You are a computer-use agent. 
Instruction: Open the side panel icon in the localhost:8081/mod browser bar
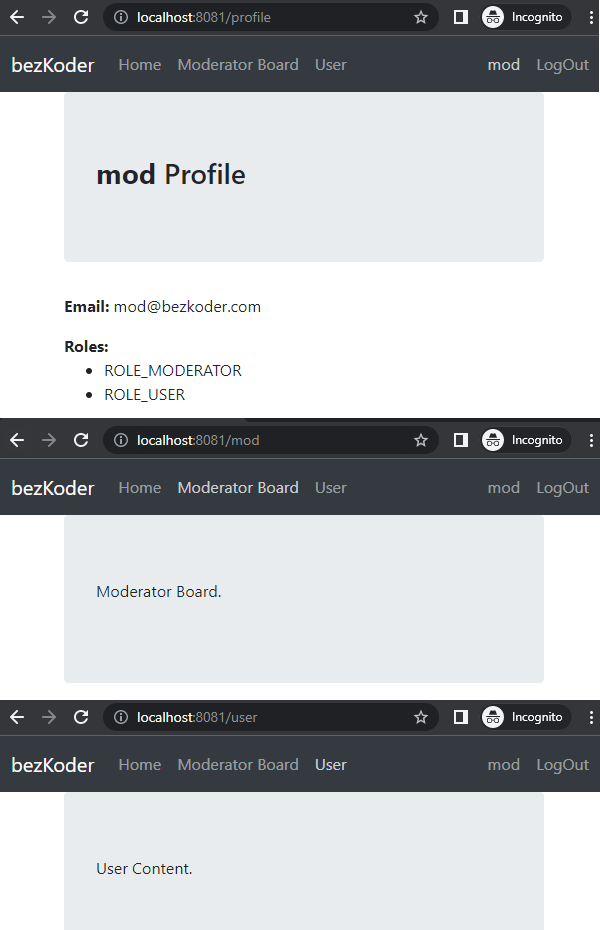click(x=461, y=440)
